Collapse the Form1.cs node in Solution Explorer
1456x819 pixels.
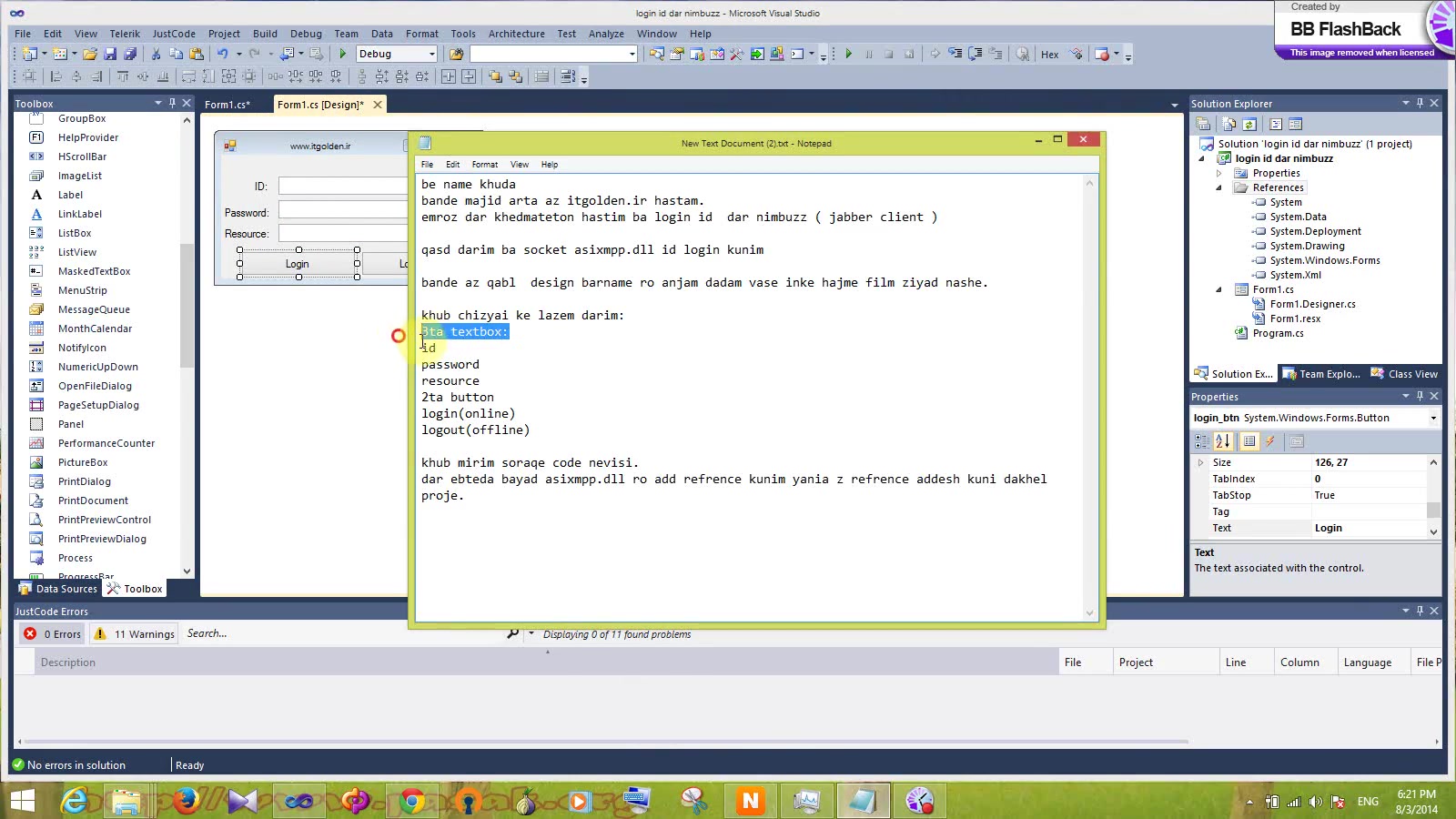1219,289
